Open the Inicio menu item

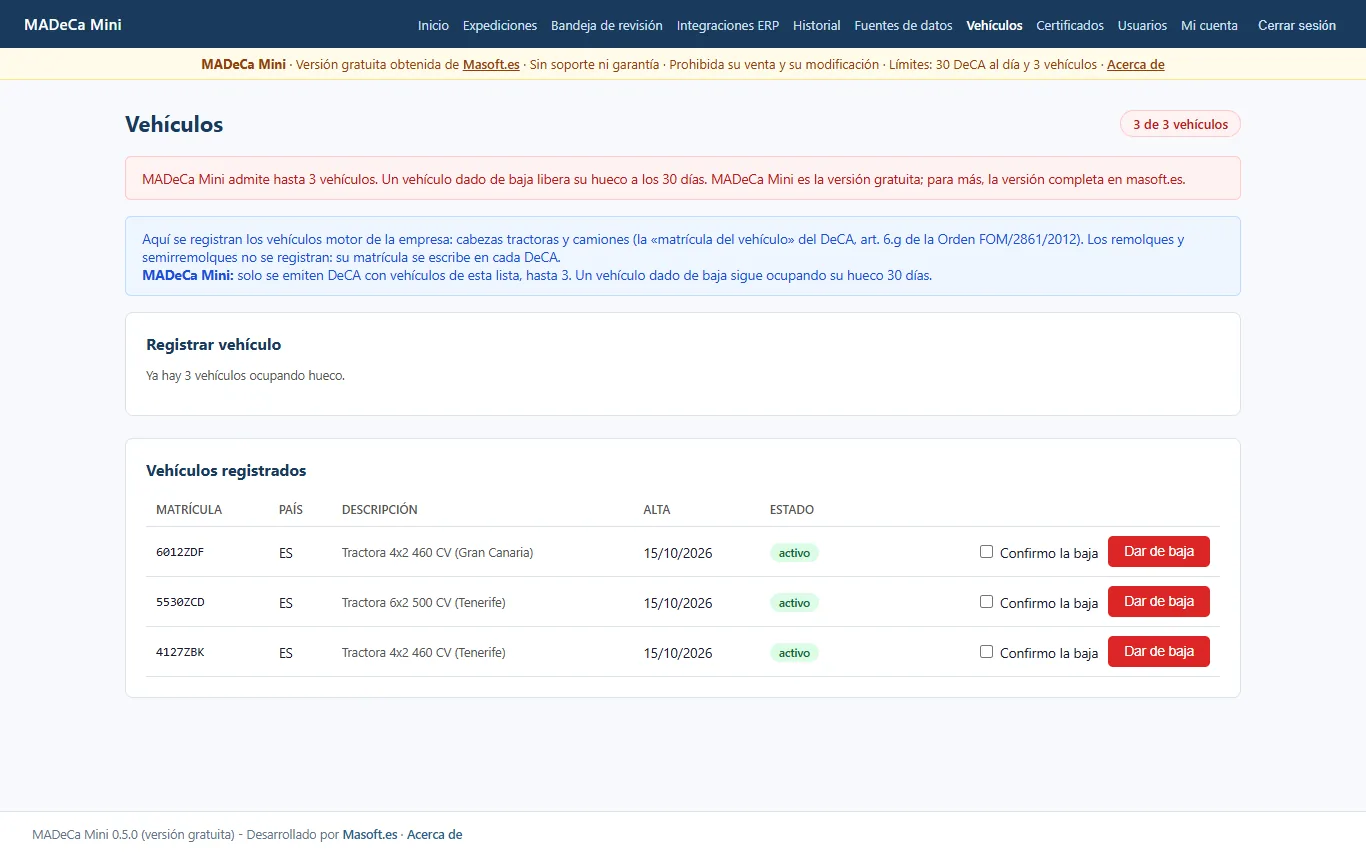click(433, 25)
